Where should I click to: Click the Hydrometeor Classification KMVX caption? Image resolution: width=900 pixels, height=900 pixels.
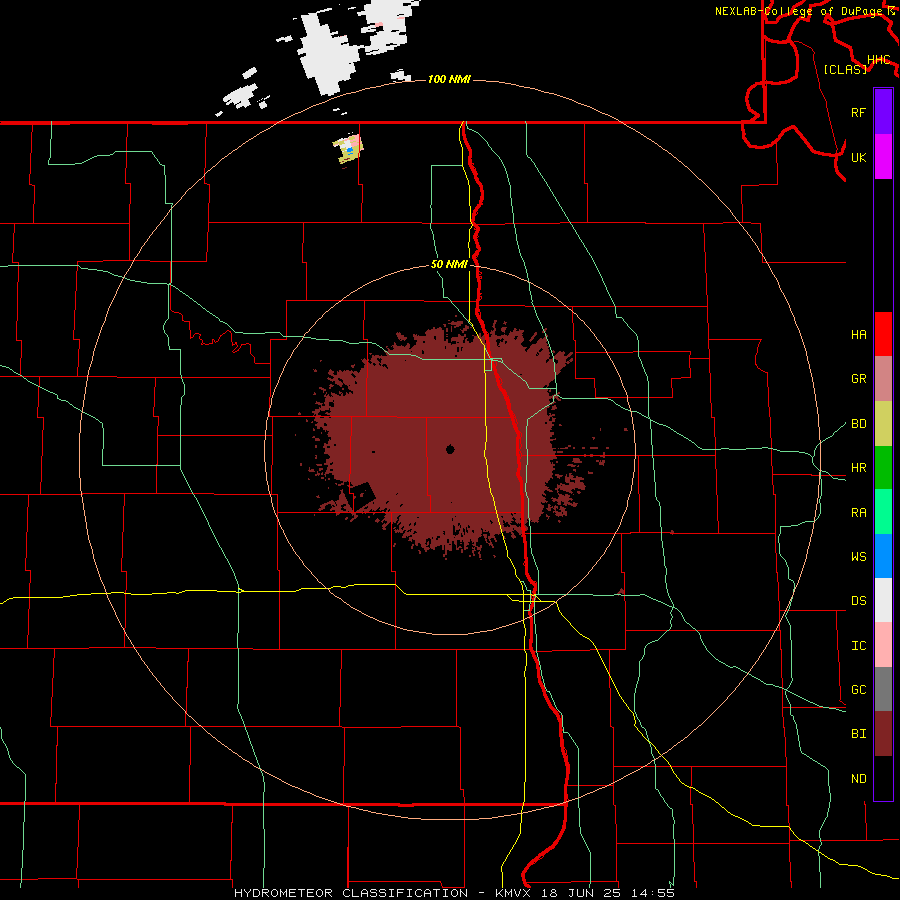[454, 893]
